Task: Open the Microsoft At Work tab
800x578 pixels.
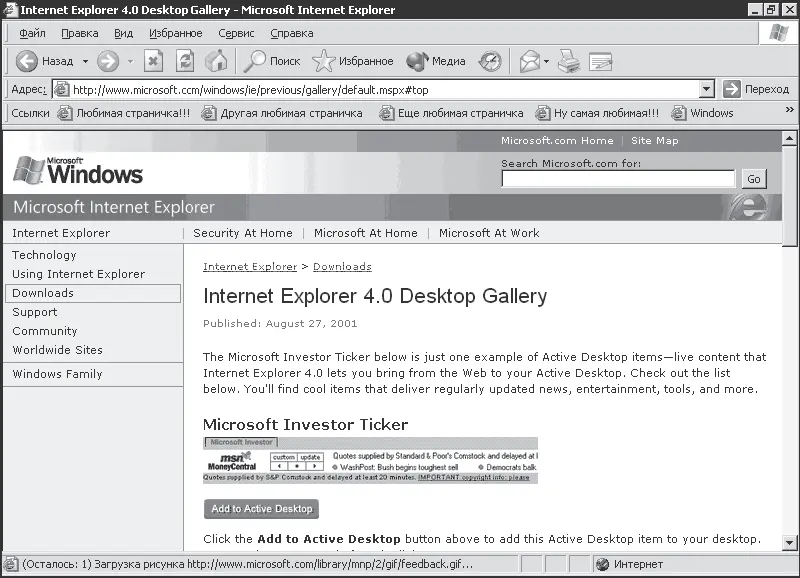Action: pyautogui.click(x=489, y=233)
